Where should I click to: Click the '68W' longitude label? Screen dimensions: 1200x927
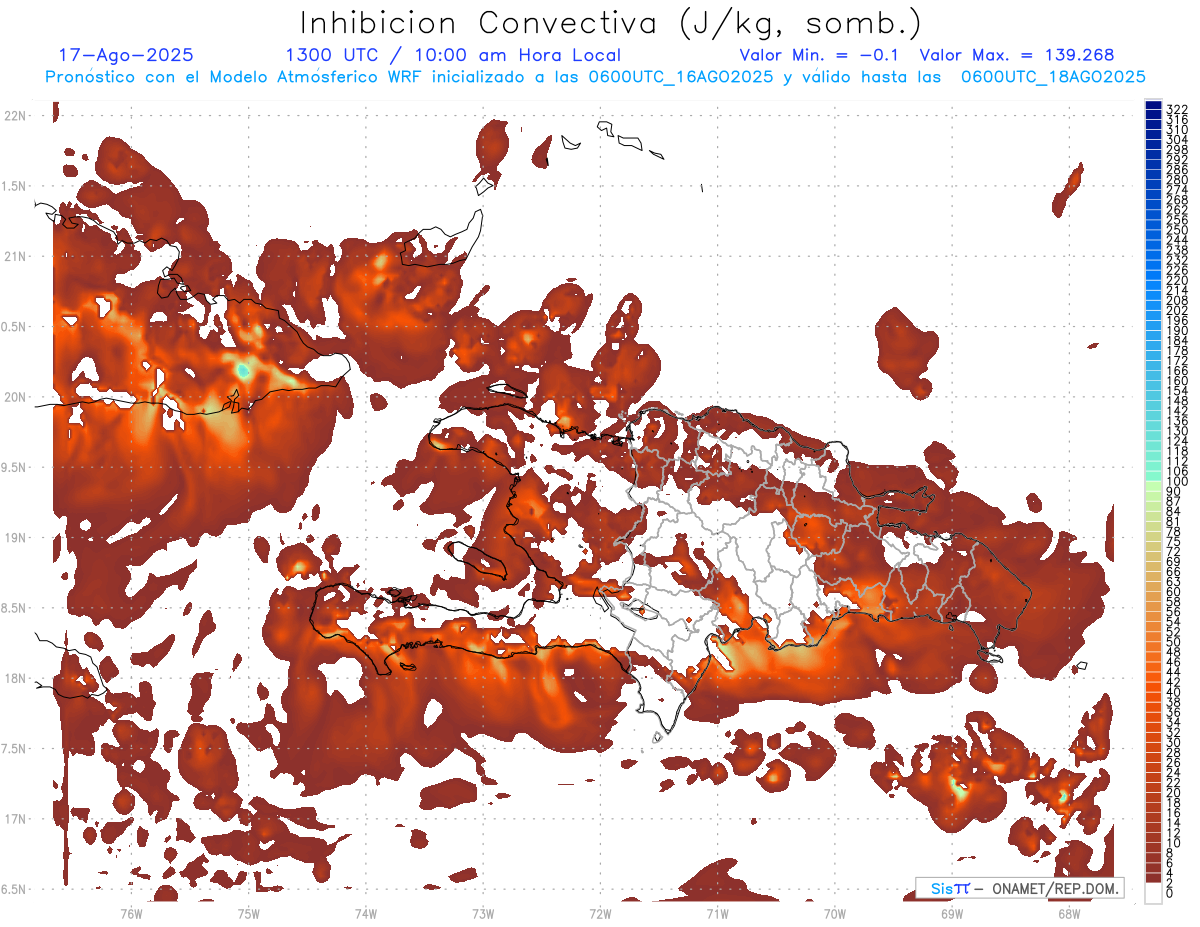tap(1069, 912)
